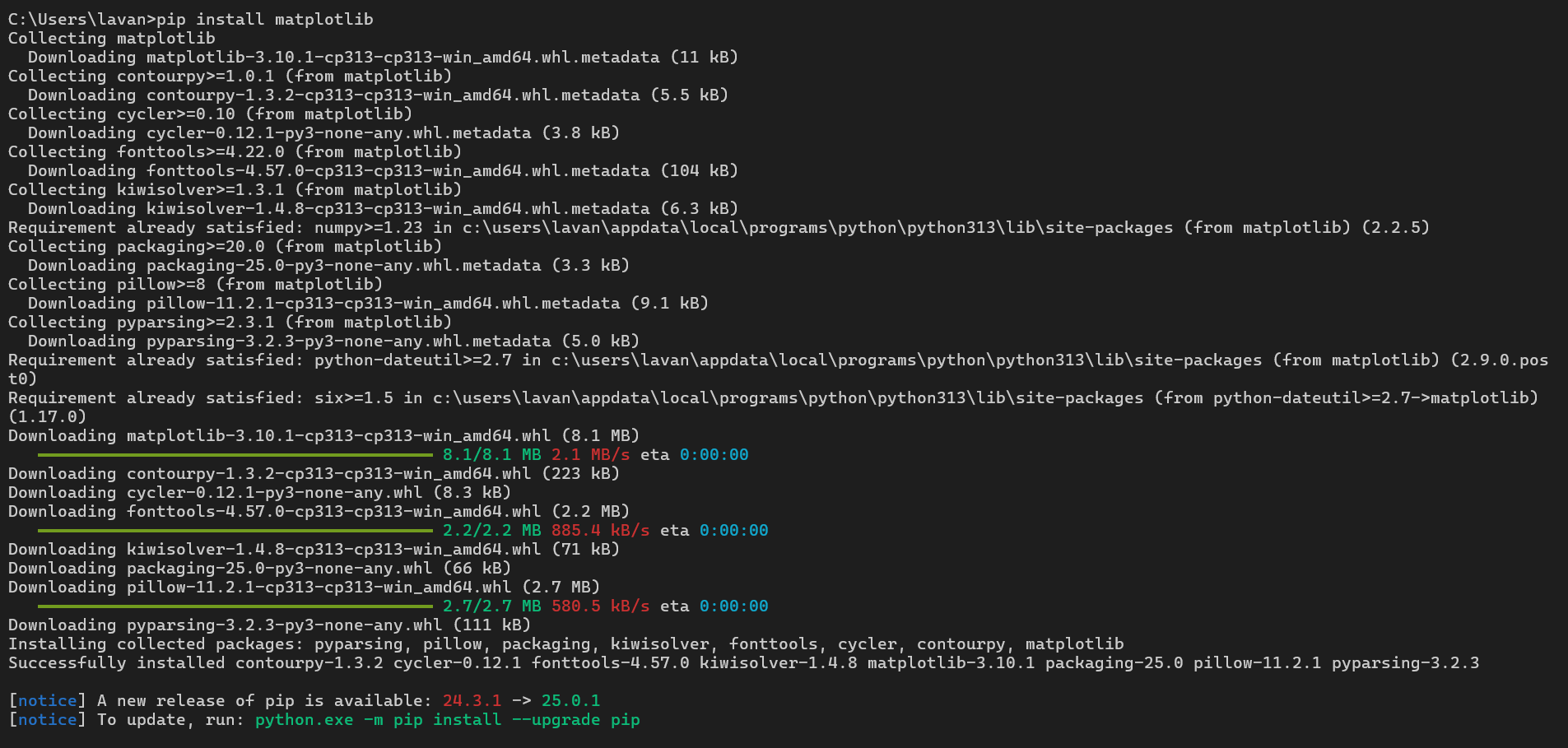Click the 'Collecting matplotlib' line
1568x748 pixels.
click(x=111, y=38)
